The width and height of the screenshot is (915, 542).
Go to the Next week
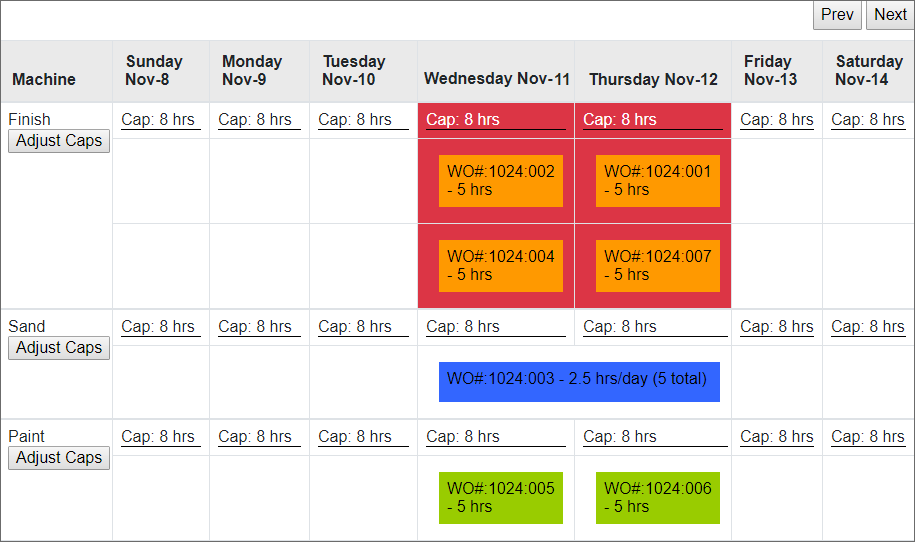890,15
